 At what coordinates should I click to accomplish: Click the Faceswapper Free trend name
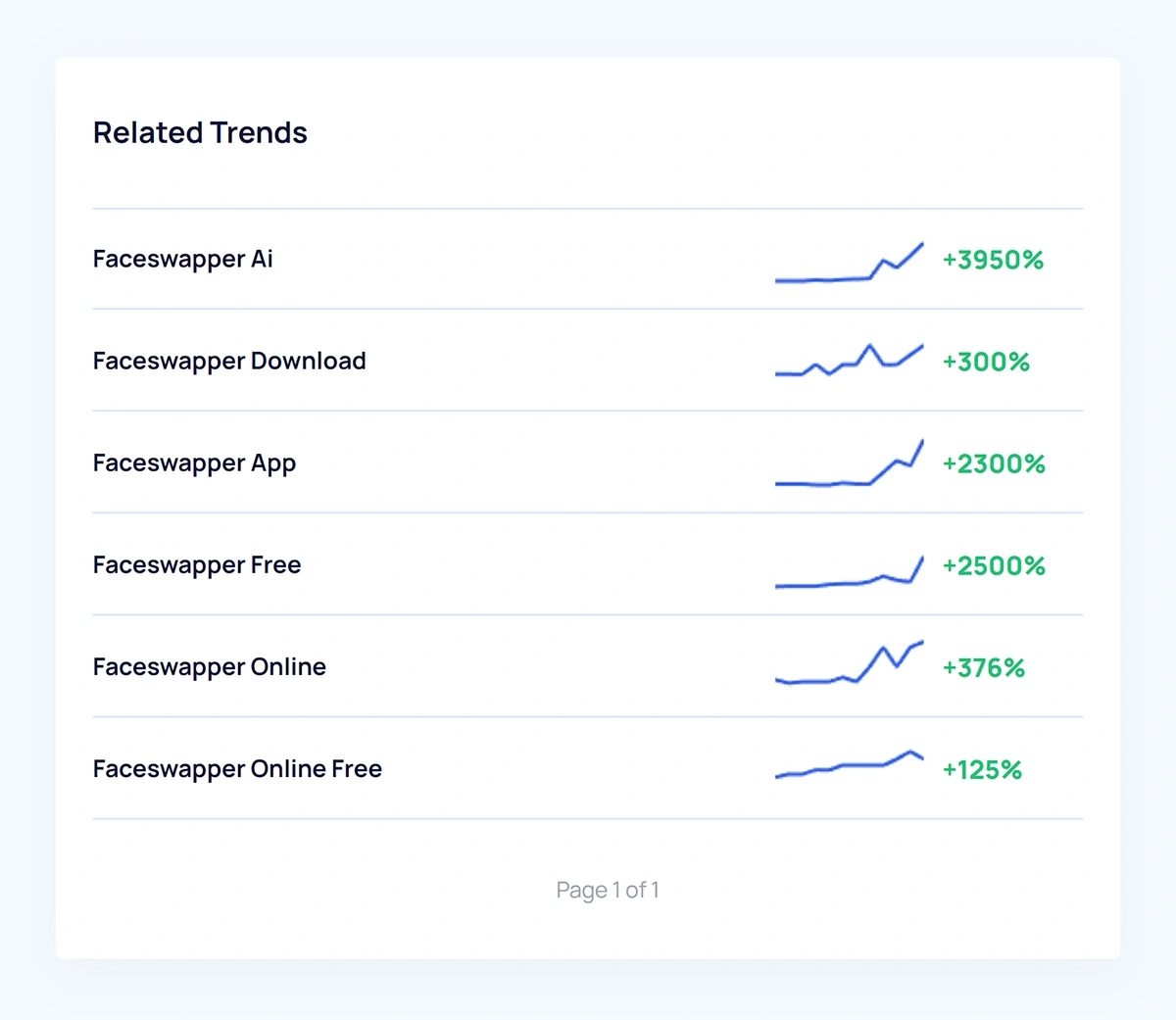pos(196,564)
